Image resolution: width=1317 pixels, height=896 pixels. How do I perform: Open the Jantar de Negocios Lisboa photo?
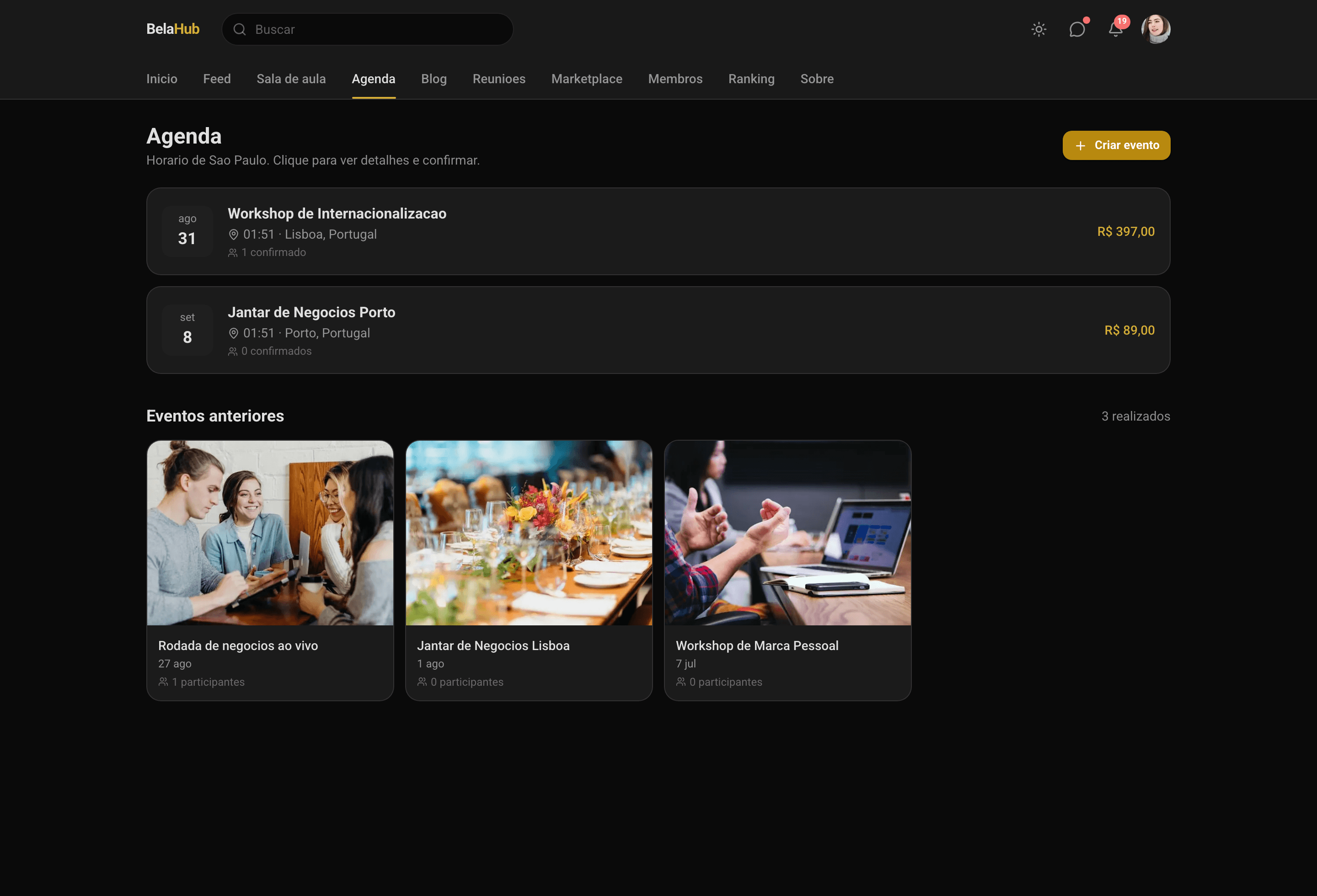(529, 533)
